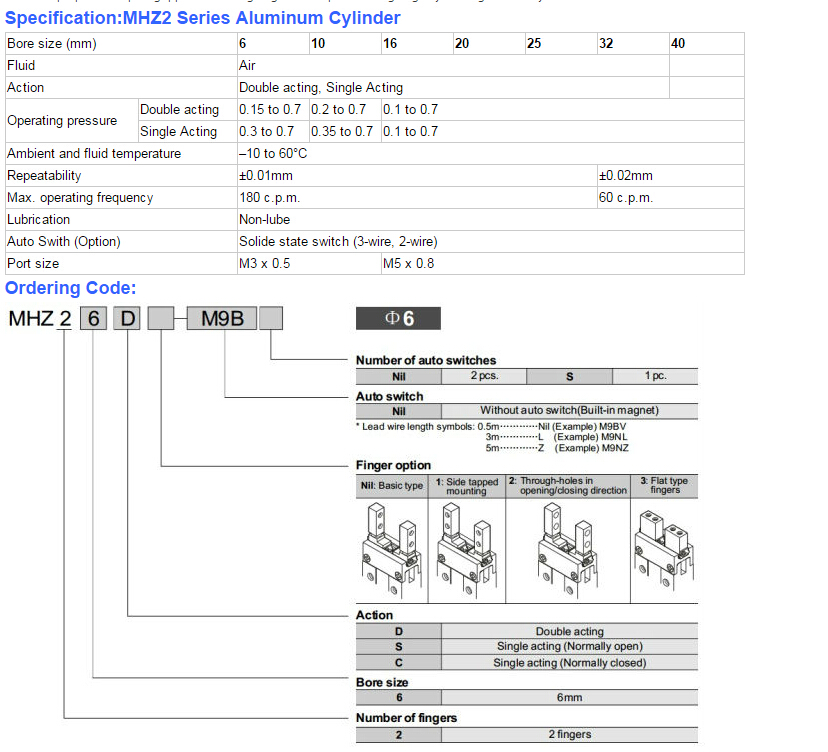The width and height of the screenshot is (828, 752).
Task: Click 'Without auto switch(Built-in magnet)' cell
Action: [x=569, y=411]
